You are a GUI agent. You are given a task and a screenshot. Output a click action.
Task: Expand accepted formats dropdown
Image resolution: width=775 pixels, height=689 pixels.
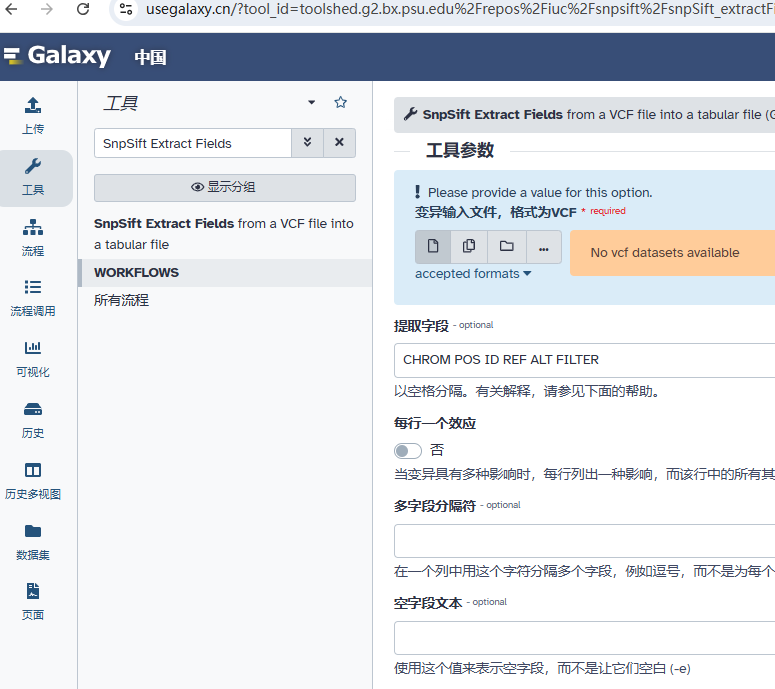pos(473,274)
